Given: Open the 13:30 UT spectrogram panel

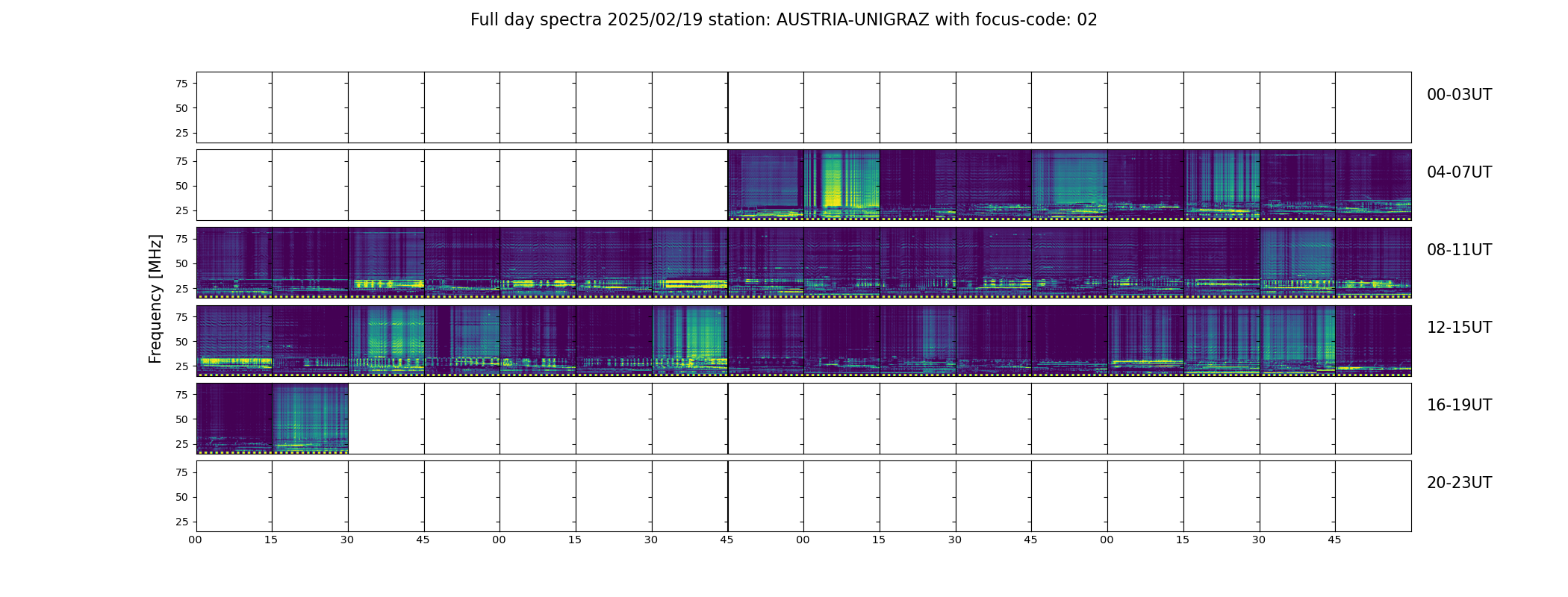Looking at the screenshot, I should tap(690, 340).
